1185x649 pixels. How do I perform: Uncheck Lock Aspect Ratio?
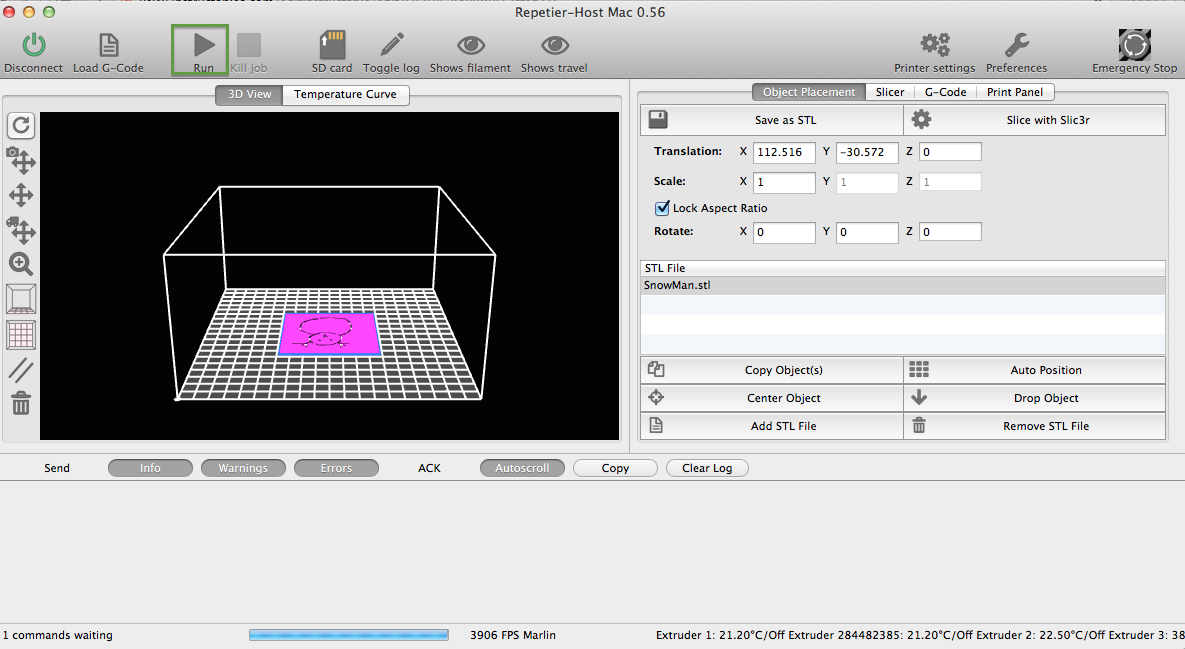point(662,208)
